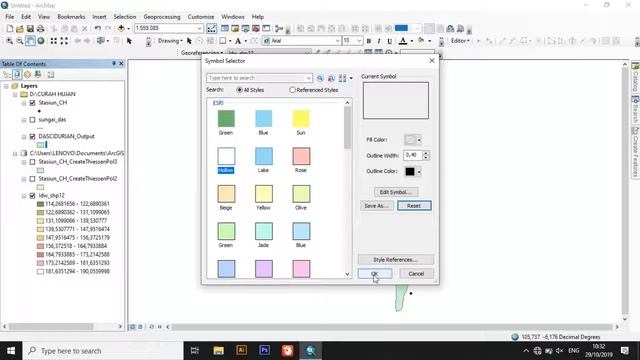Open the Insert menu
This screenshot has width=640, height=360.
point(99,17)
